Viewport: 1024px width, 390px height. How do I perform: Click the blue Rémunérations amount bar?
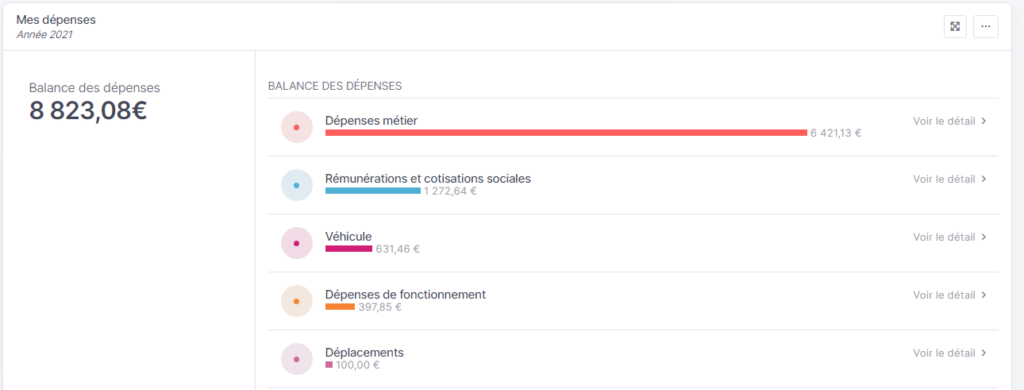coord(373,191)
